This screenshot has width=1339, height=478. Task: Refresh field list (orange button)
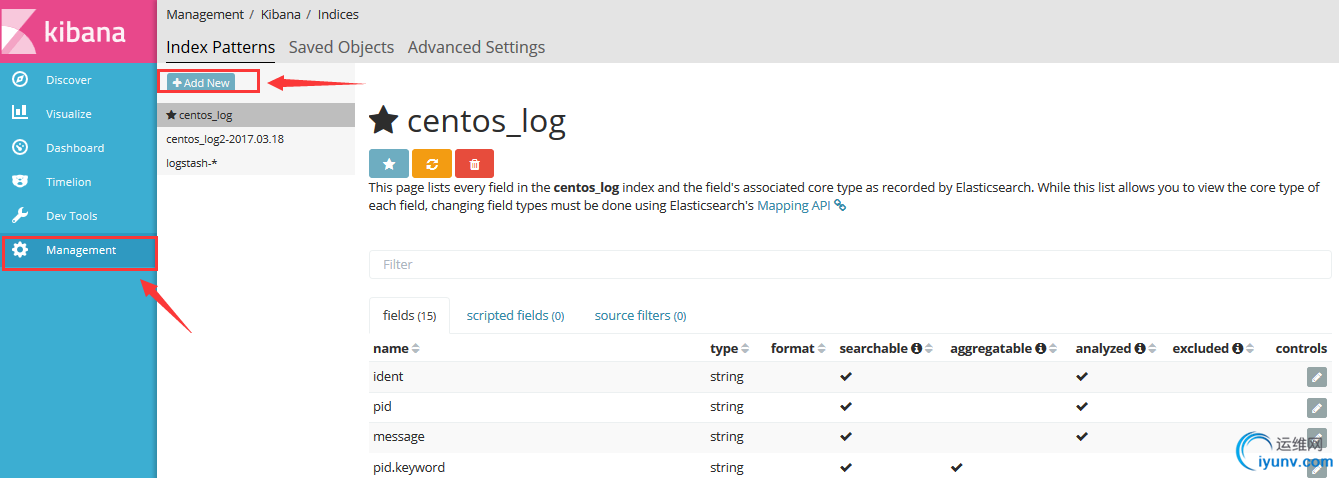431,164
